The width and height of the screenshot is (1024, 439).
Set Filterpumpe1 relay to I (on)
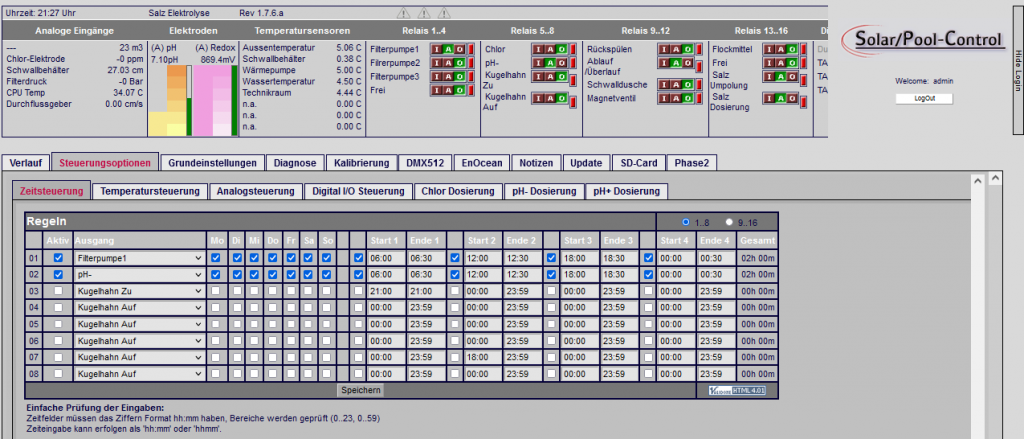[437, 49]
